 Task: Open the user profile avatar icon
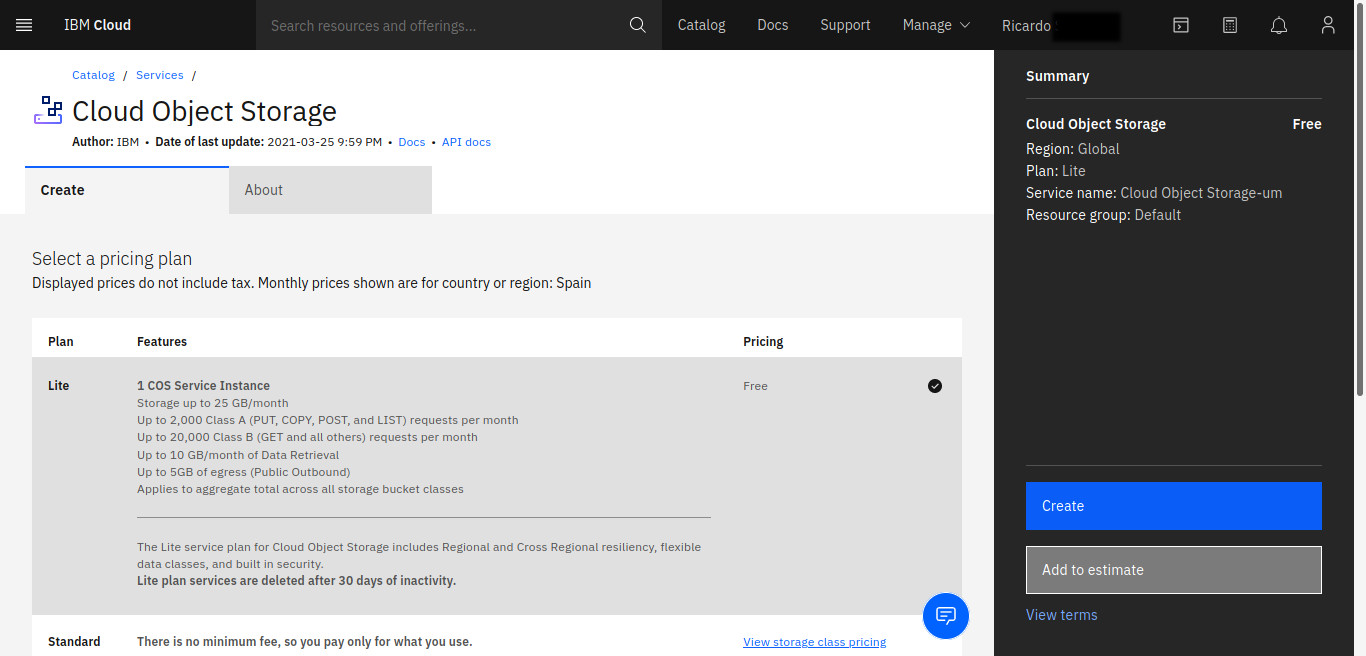tap(1328, 25)
